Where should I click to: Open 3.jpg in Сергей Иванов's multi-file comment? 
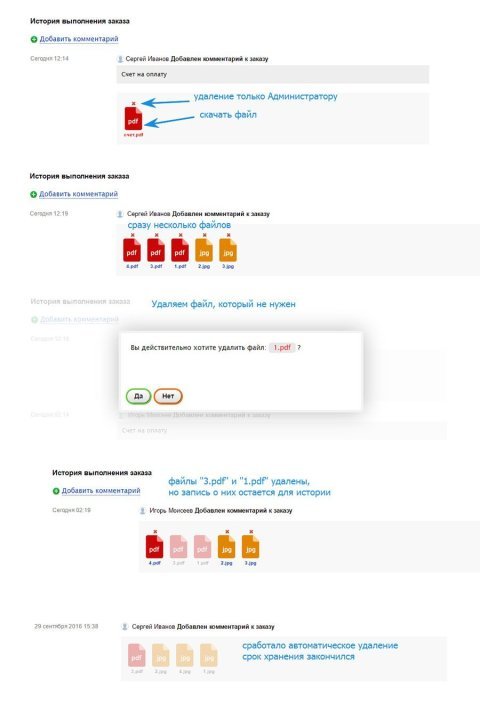[x=228, y=251]
